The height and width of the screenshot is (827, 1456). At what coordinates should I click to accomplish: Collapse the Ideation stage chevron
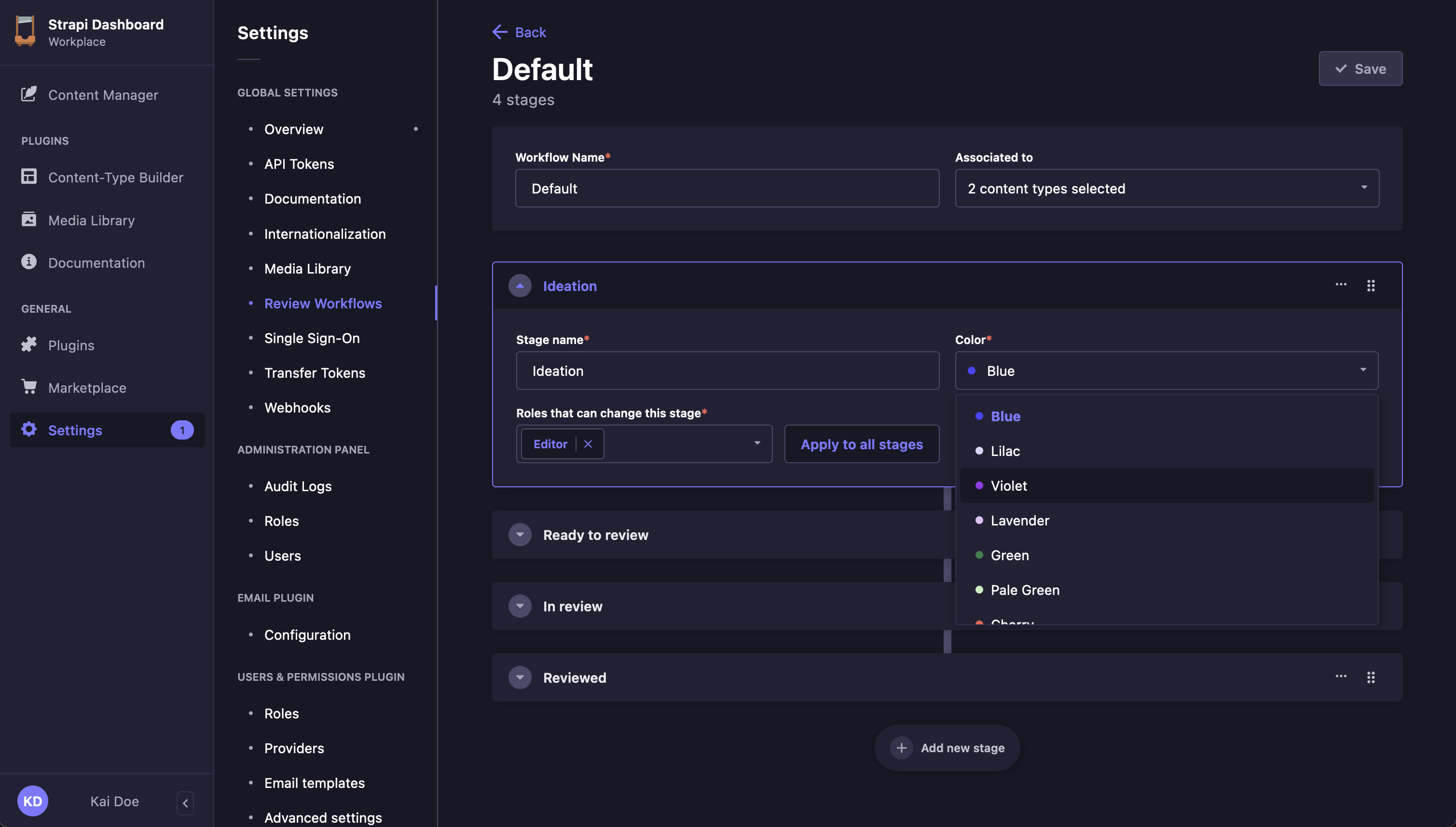click(x=520, y=286)
